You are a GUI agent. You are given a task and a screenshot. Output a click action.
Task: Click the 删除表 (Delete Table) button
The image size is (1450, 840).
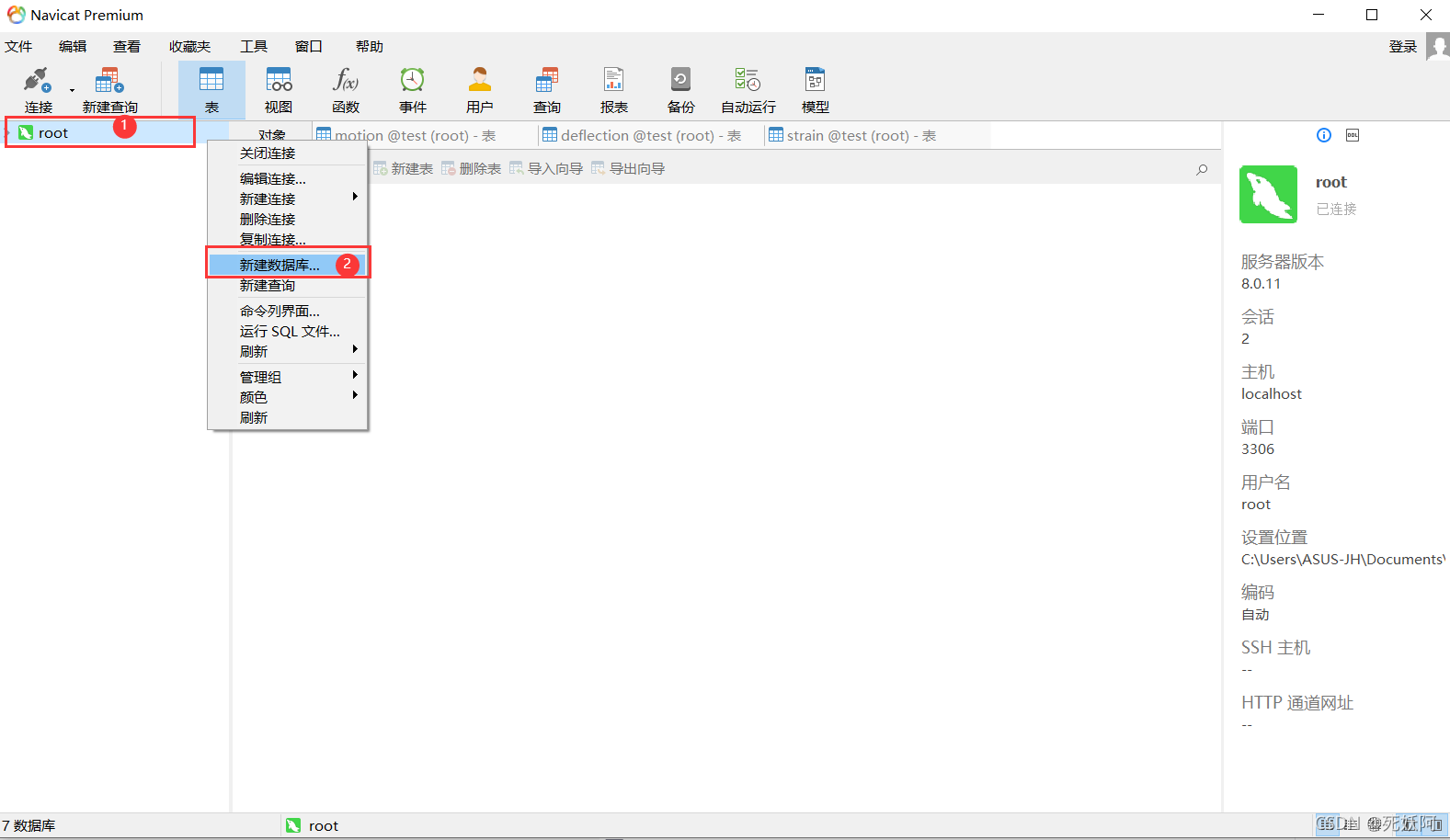(x=471, y=168)
